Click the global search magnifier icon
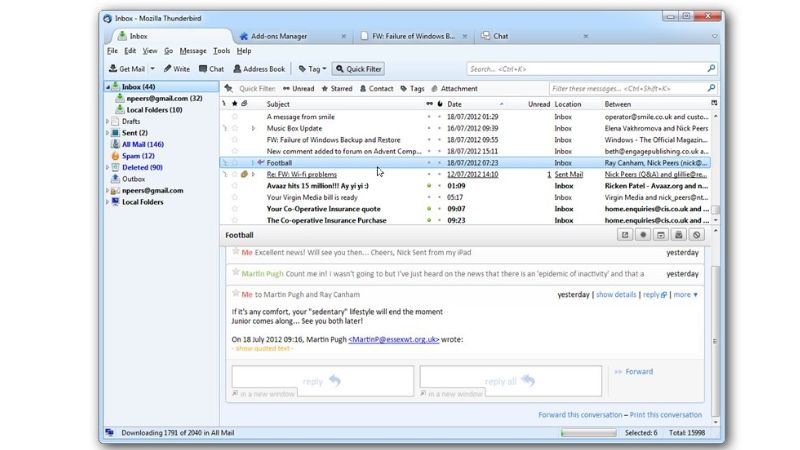The width and height of the screenshot is (800, 450). (x=711, y=68)
